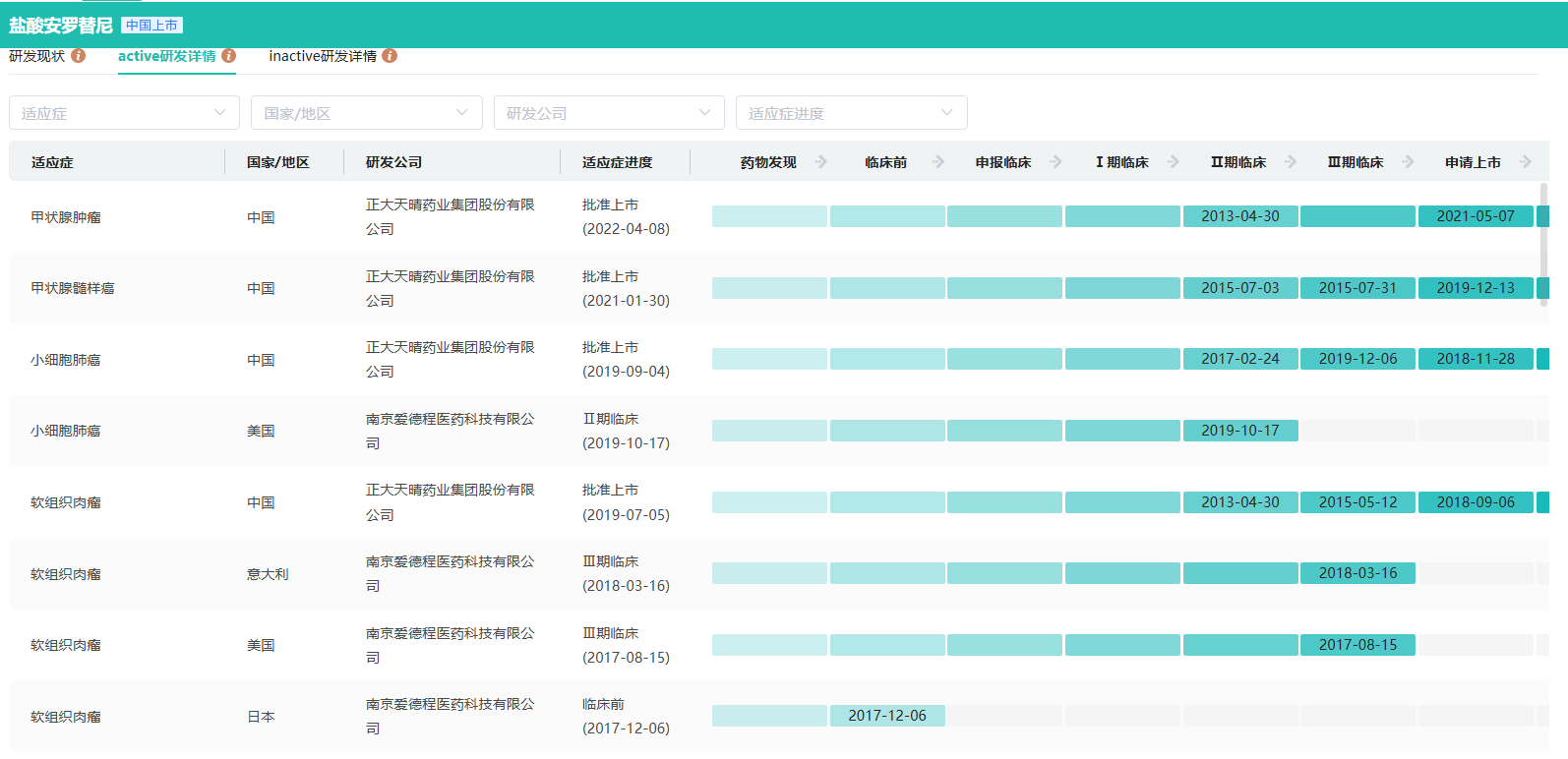1568x759 pixels.
Task: Open the 适应症 filter dropdown
Action: (124, 113)
